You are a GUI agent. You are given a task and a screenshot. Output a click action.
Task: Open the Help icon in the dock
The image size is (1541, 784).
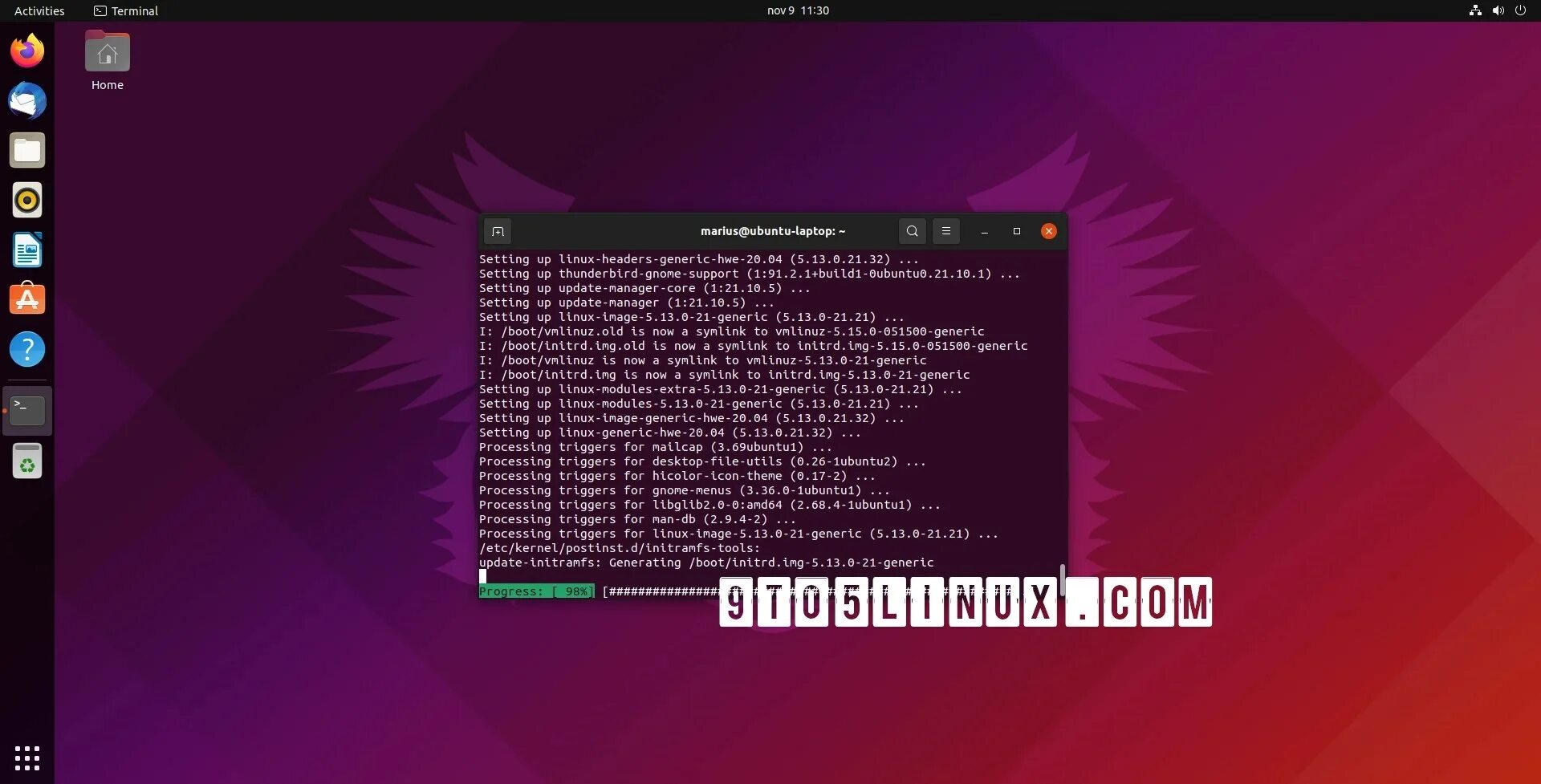27,349
